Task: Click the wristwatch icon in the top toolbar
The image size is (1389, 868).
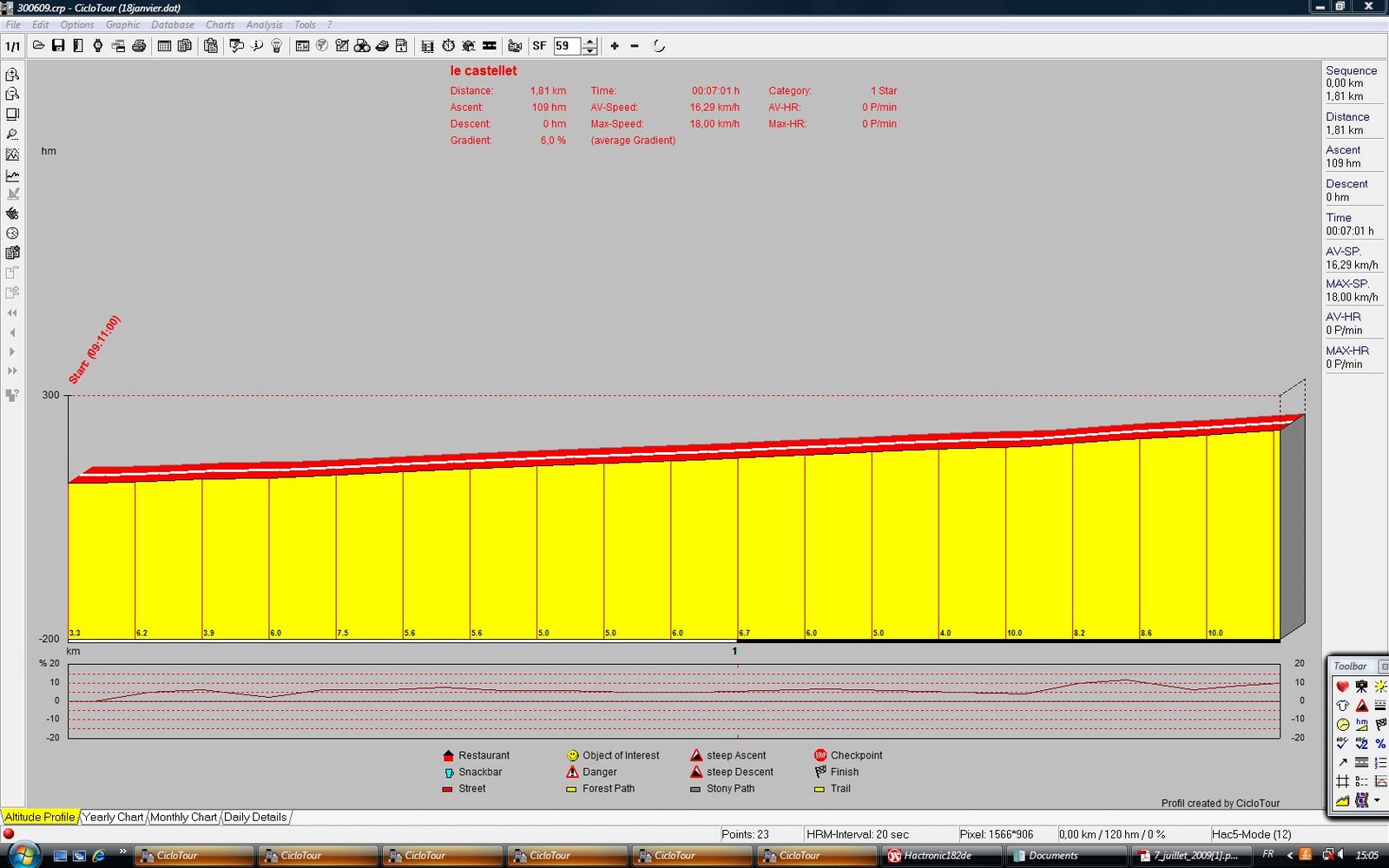Action: tap(98, 46)
